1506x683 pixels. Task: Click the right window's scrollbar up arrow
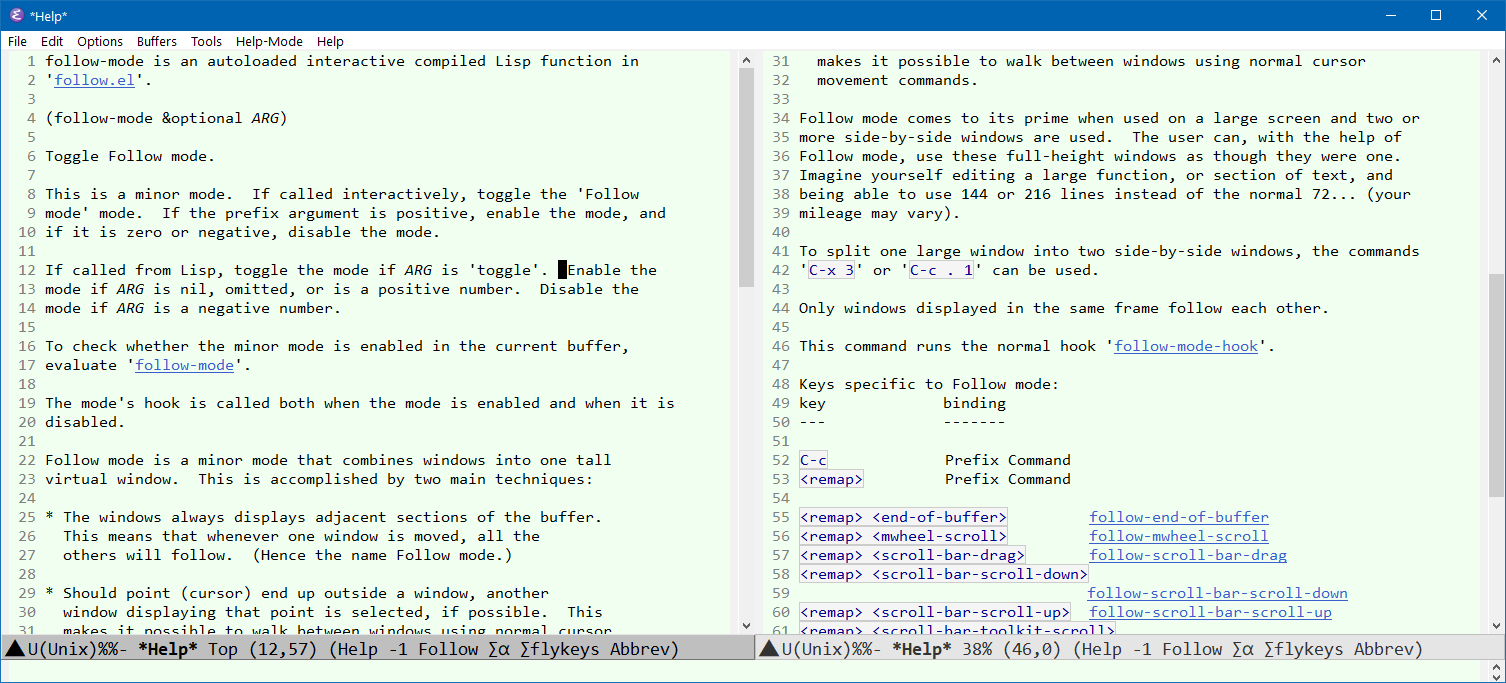(x=1496, y=60)
